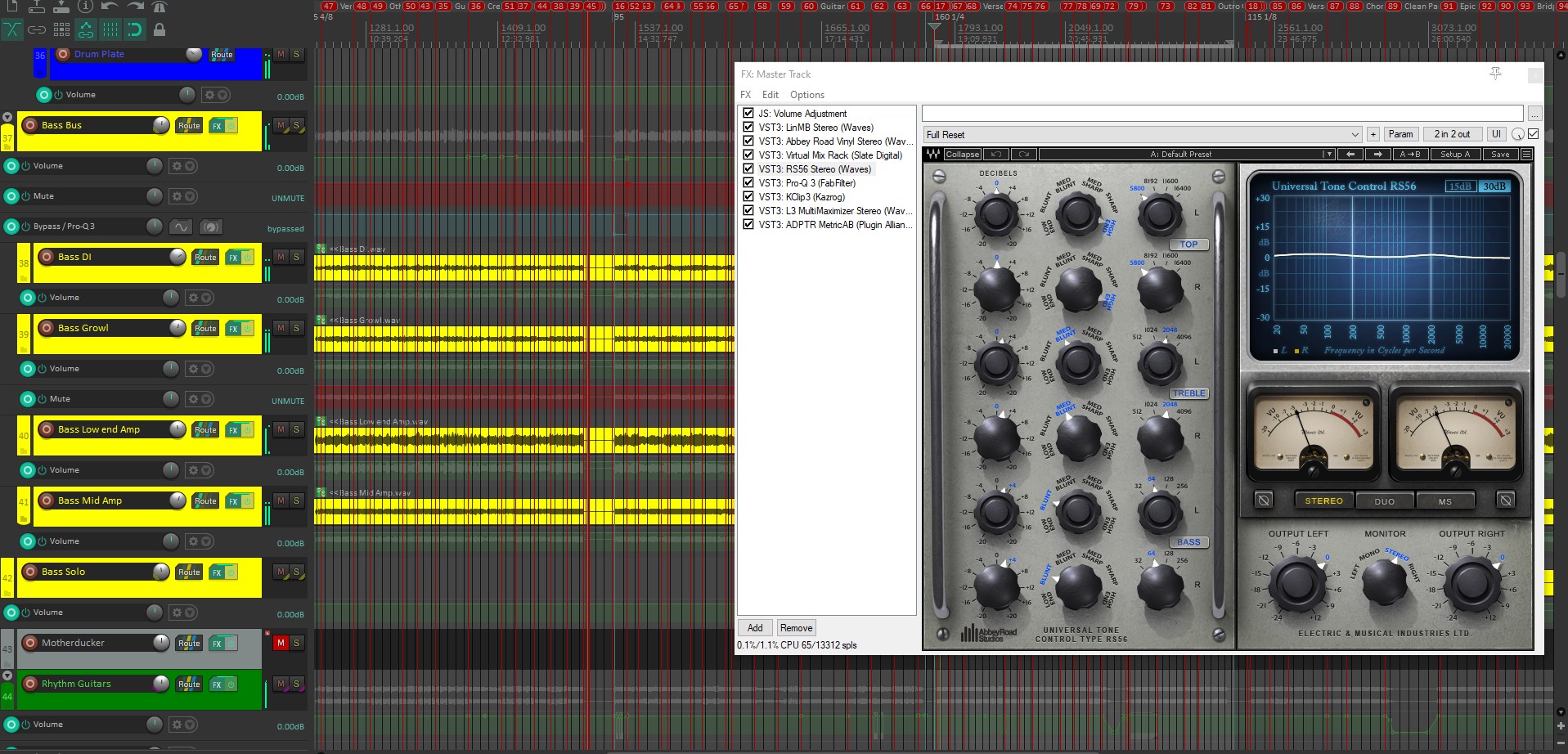The image size is (1568, 754).
Task: Click the Waves plugin undo arrow
Action: point(996,154)
